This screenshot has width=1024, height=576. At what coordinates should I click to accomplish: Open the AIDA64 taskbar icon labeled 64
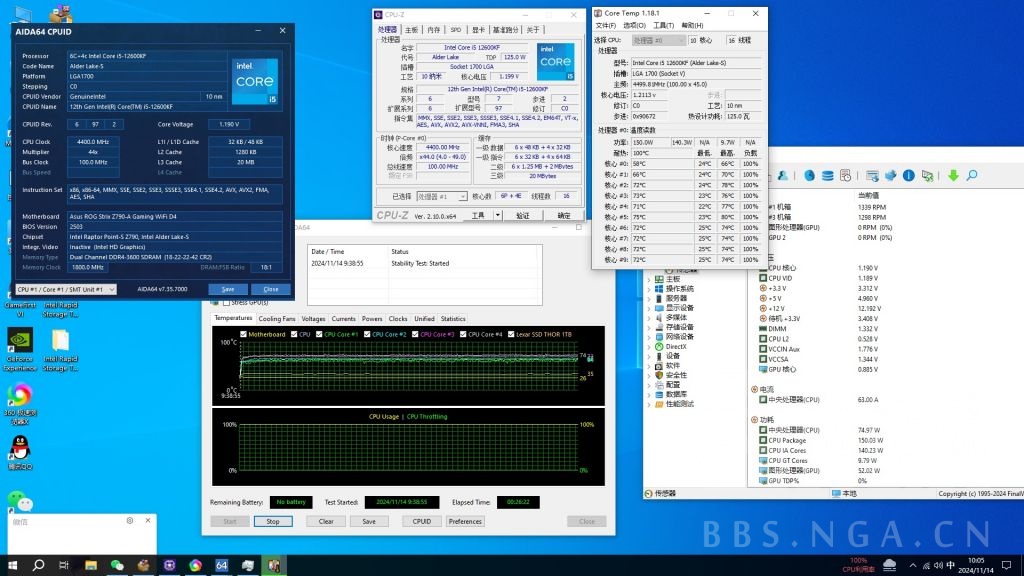221,565
